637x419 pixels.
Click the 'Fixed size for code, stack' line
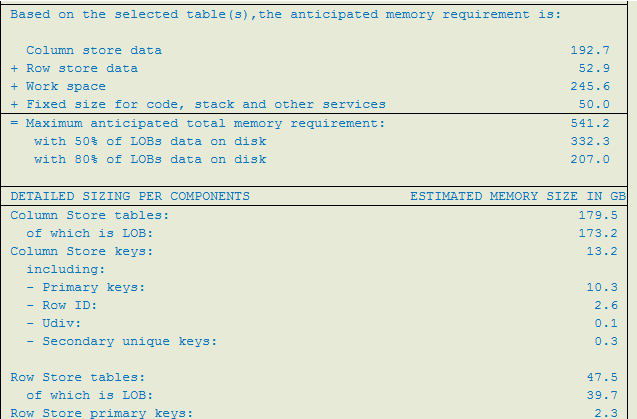tap(205, 104)
